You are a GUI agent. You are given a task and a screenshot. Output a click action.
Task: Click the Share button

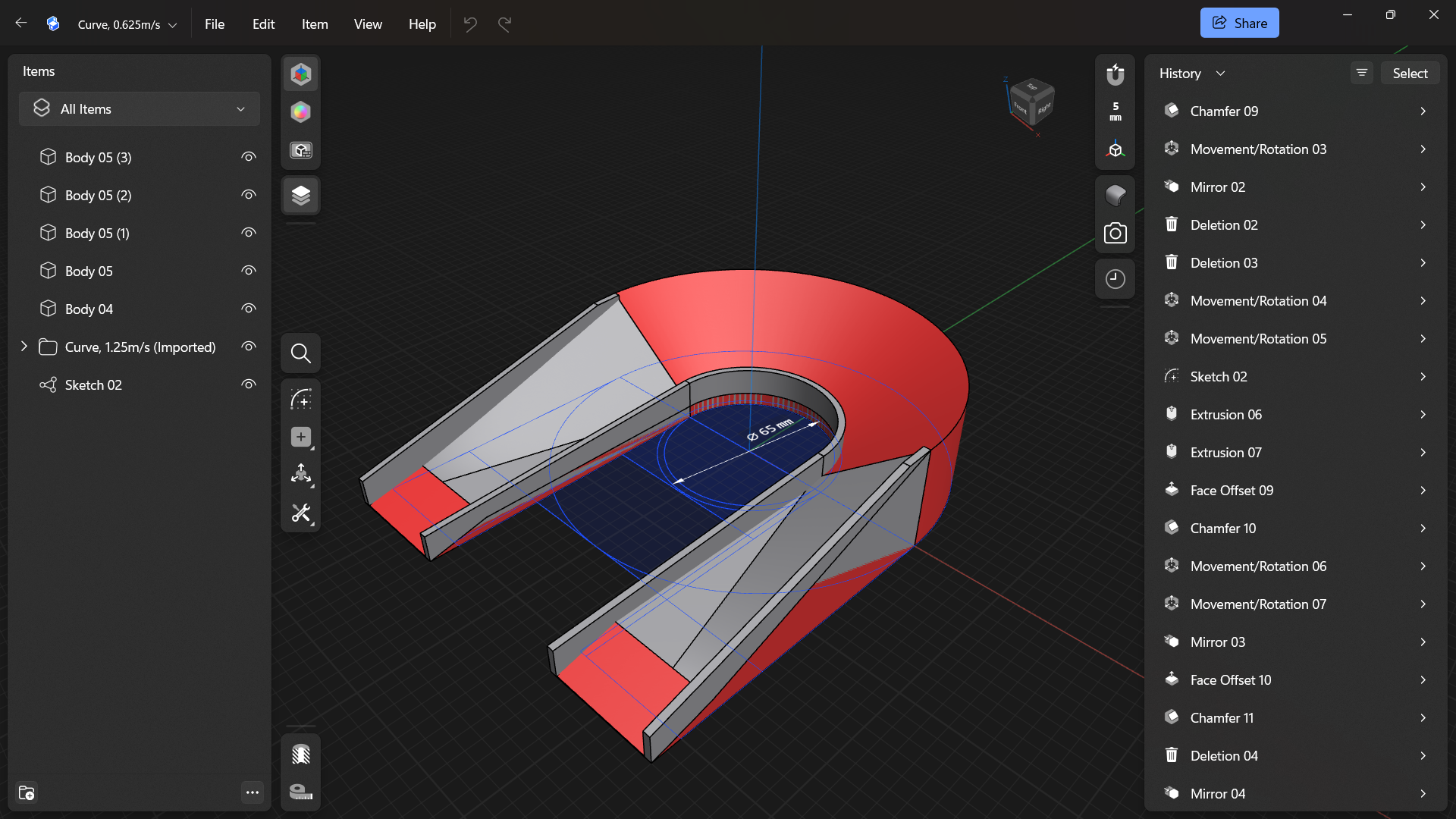tap(1239, 23)
